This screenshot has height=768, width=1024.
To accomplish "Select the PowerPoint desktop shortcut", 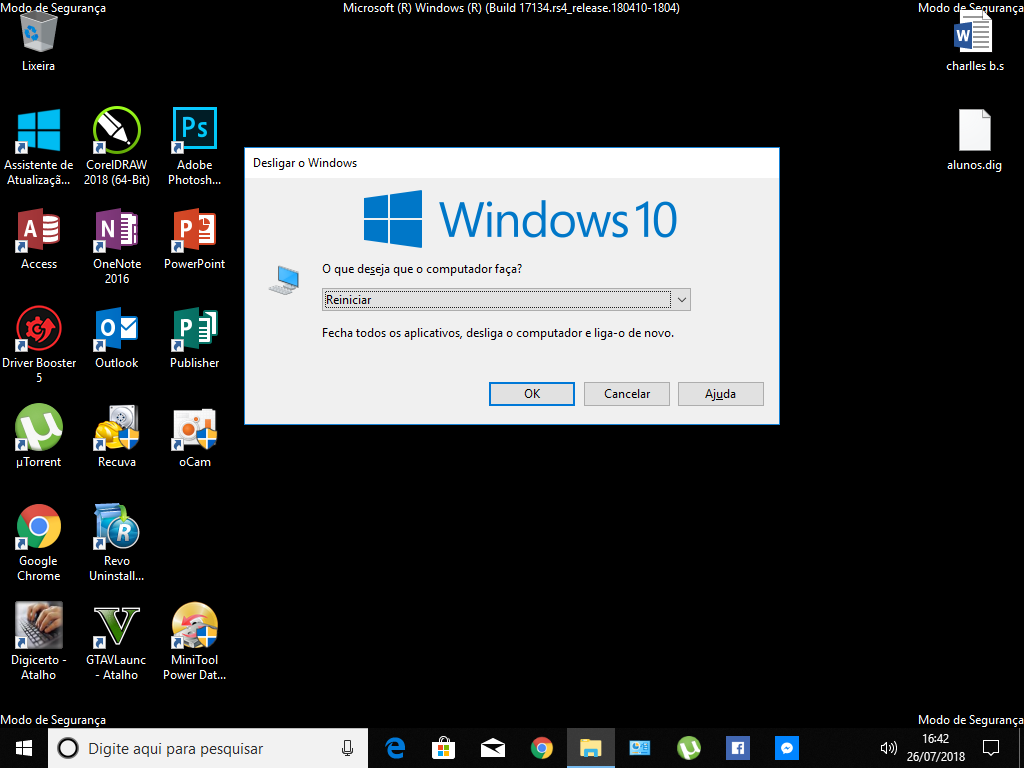I will (x=195, y=239).
